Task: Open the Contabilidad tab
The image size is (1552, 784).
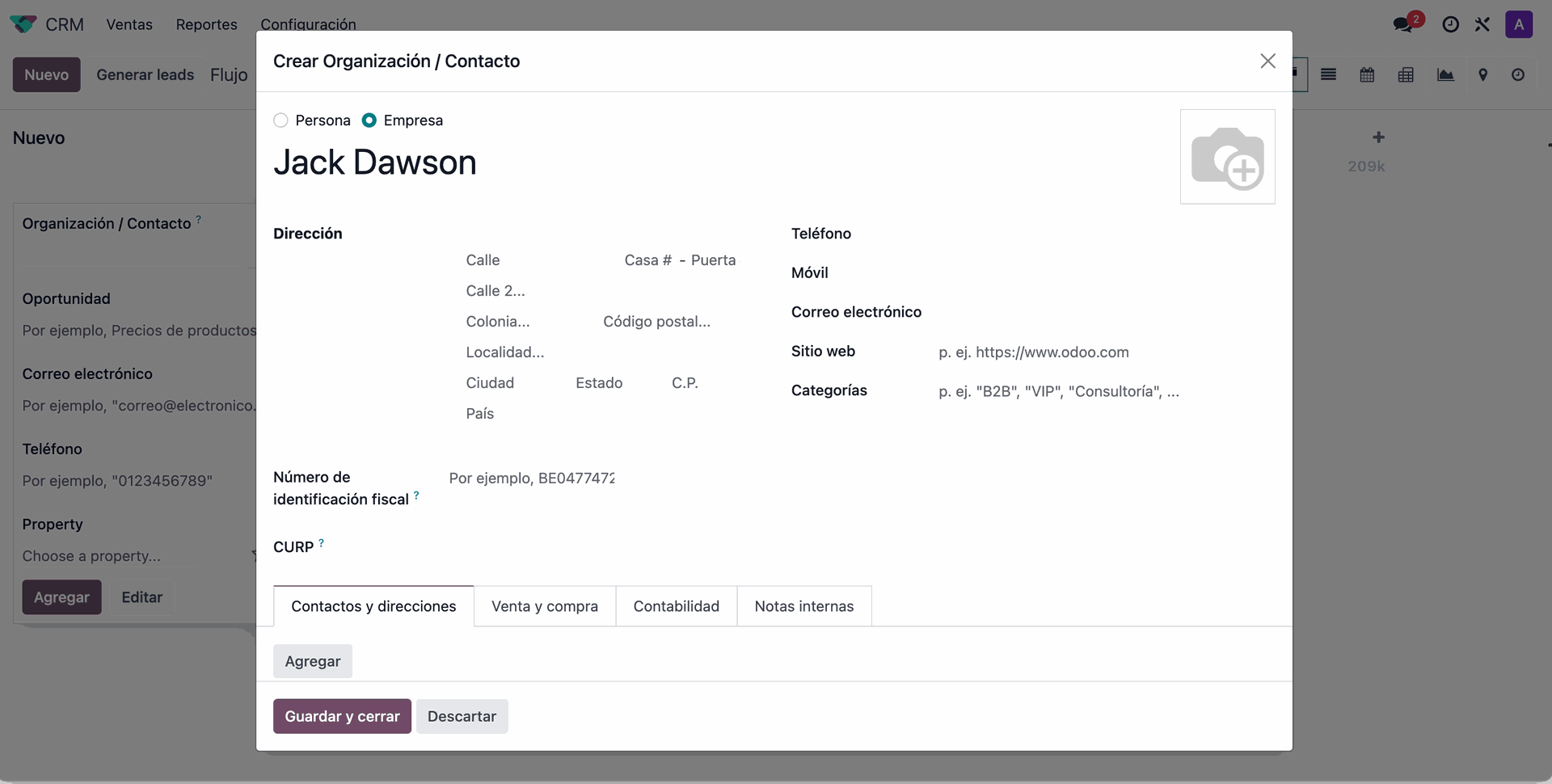Action: click(x=676, y=606)
